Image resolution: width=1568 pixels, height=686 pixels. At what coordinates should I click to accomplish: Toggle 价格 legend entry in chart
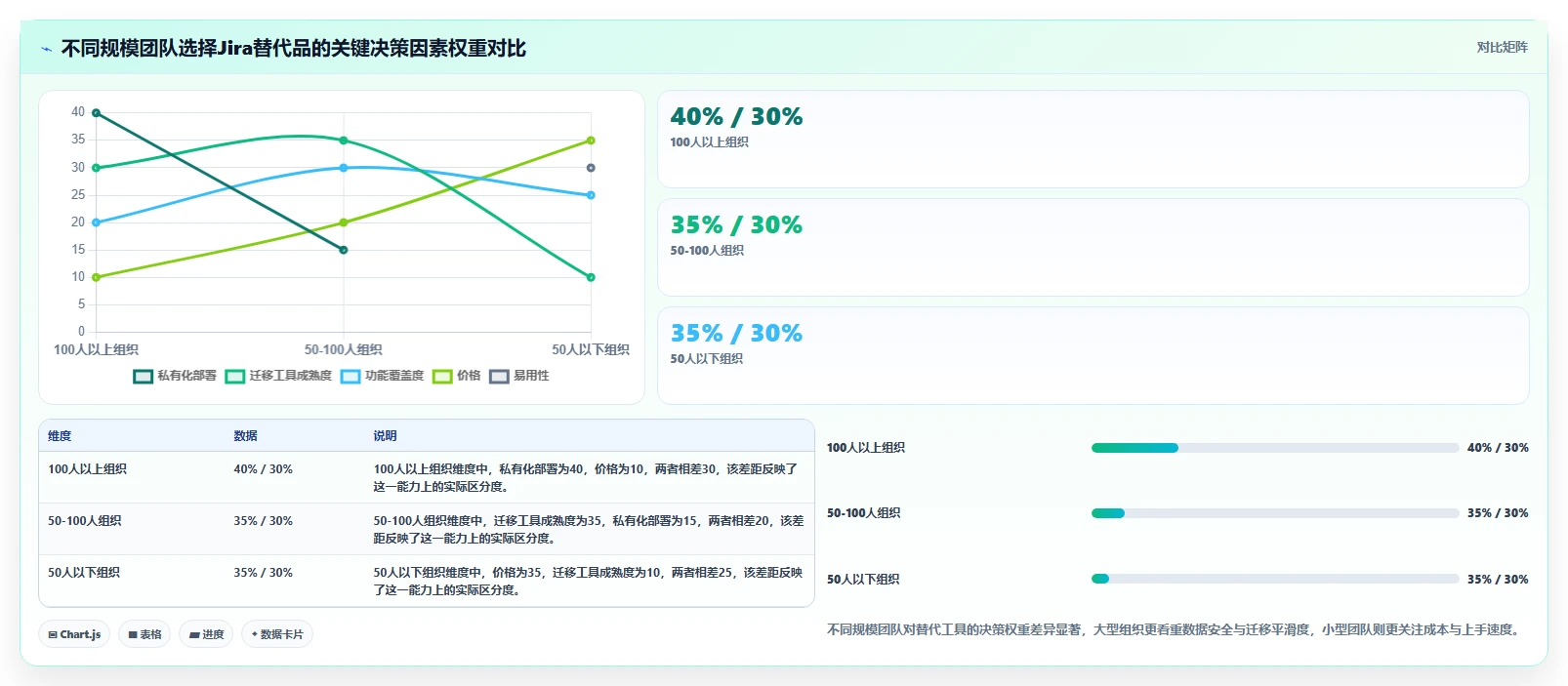(x=457, y=376)
